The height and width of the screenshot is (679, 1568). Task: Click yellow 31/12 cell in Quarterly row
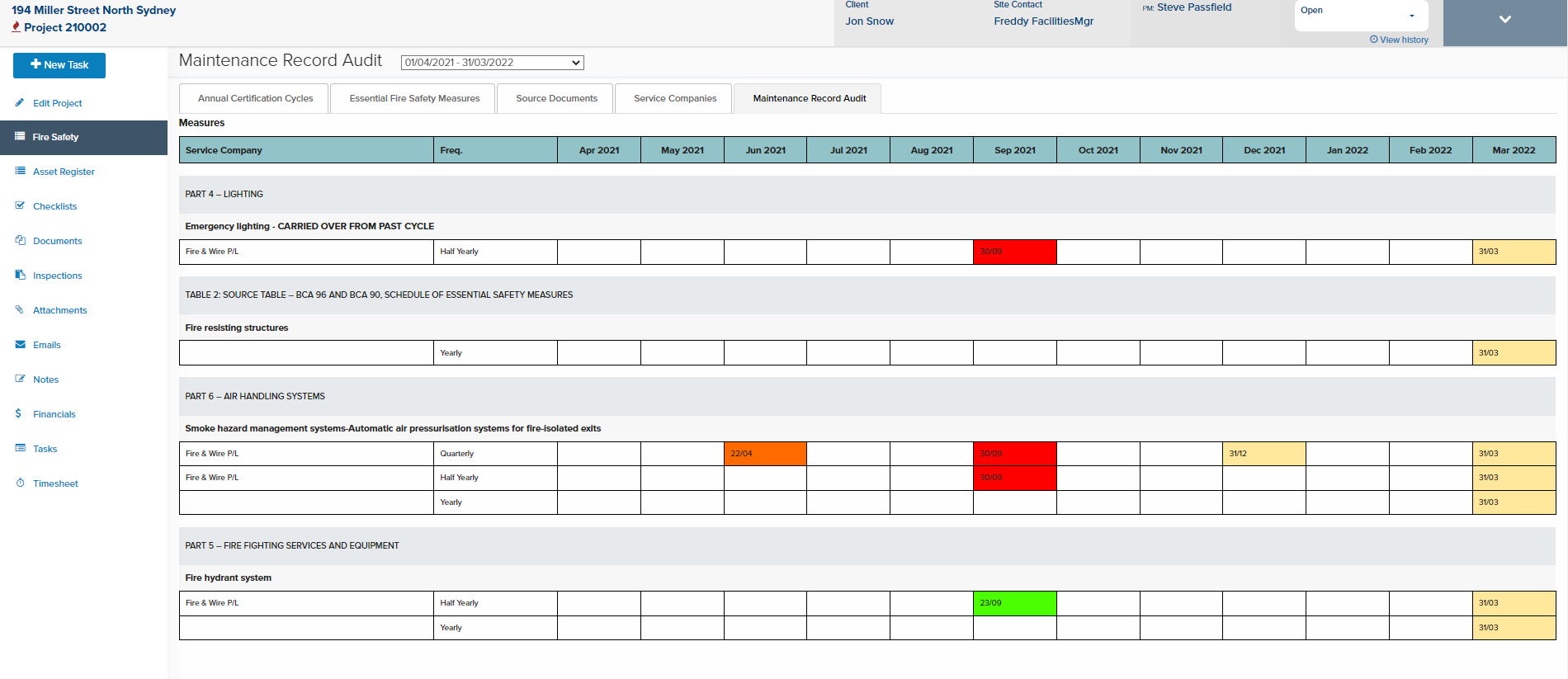pyautogui.click(x=1264, y=454)
